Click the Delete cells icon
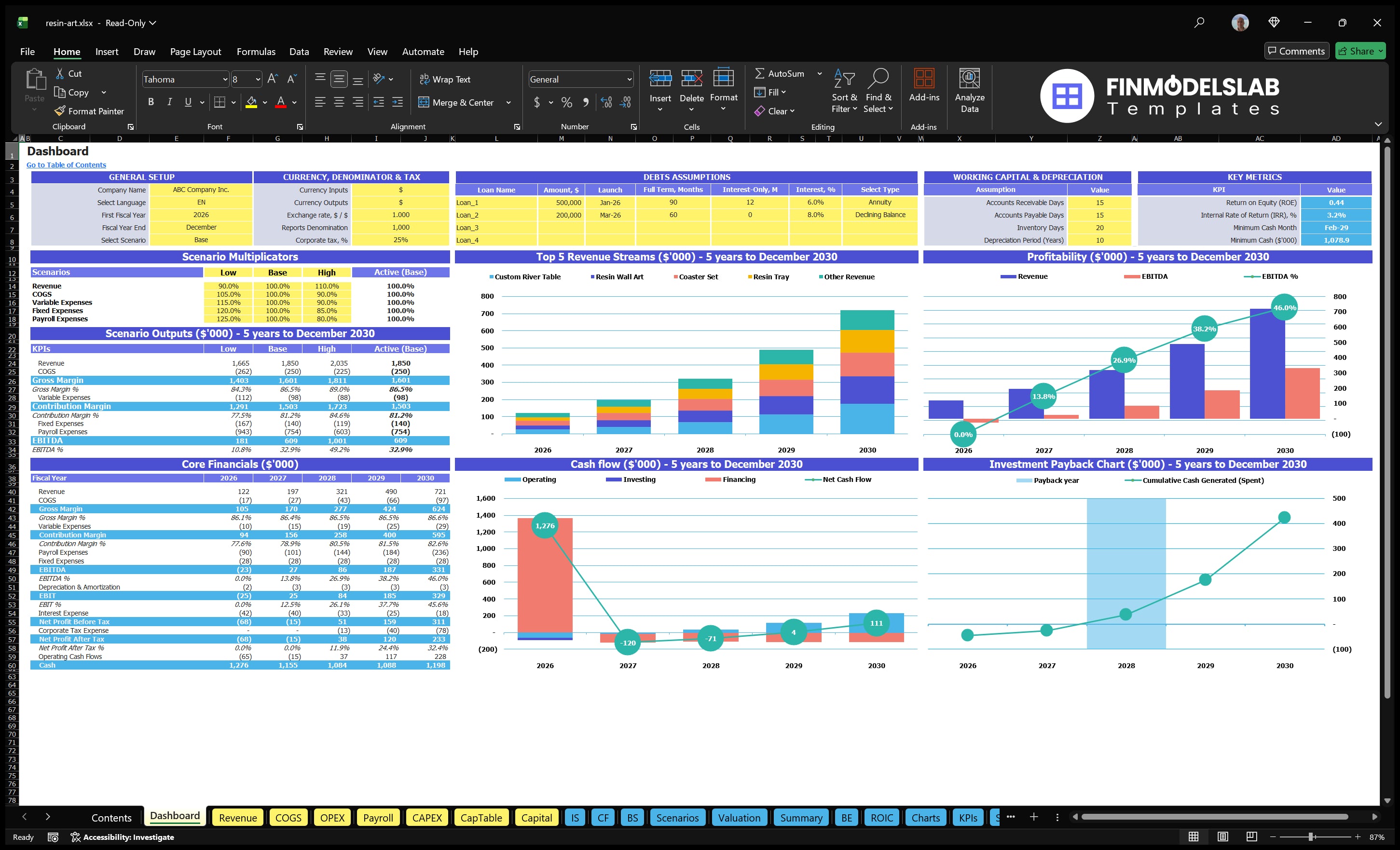Screen dimensions: 1400x850 point(691,78)
